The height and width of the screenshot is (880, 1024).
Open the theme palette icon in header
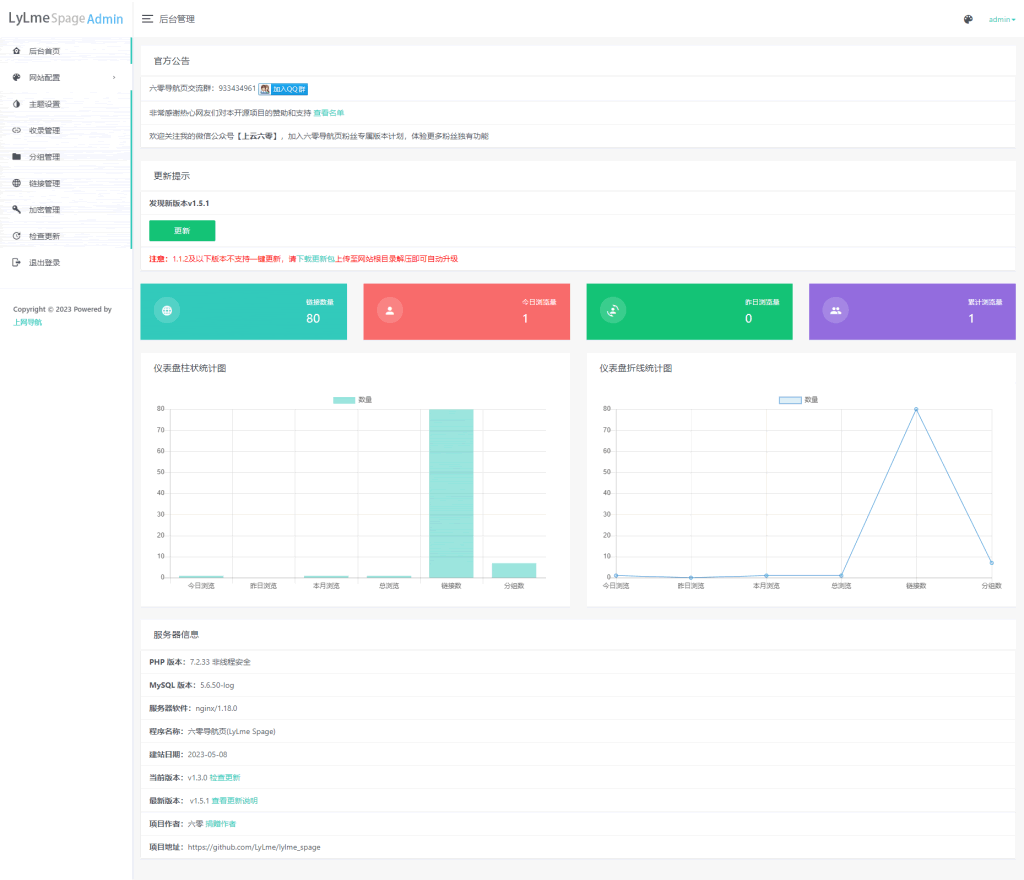[968, 19]
